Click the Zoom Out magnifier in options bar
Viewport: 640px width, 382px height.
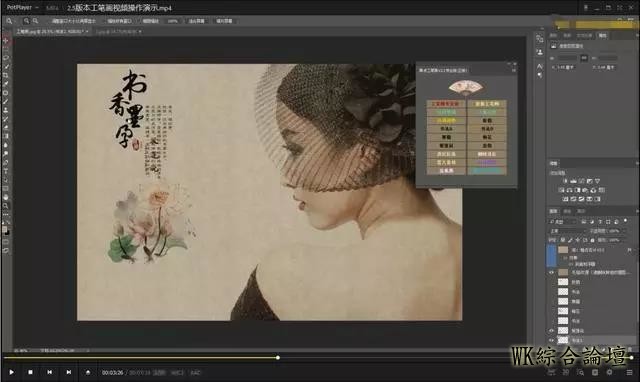(x=36, y=21)
